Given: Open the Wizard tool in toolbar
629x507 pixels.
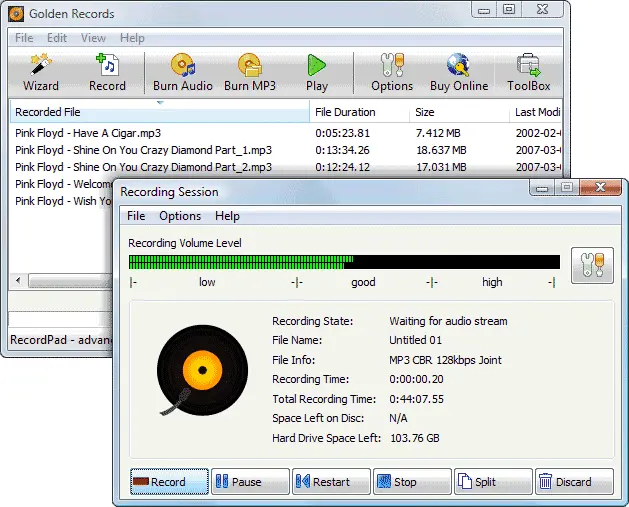Looking at the screenshot, I should 41,73.
